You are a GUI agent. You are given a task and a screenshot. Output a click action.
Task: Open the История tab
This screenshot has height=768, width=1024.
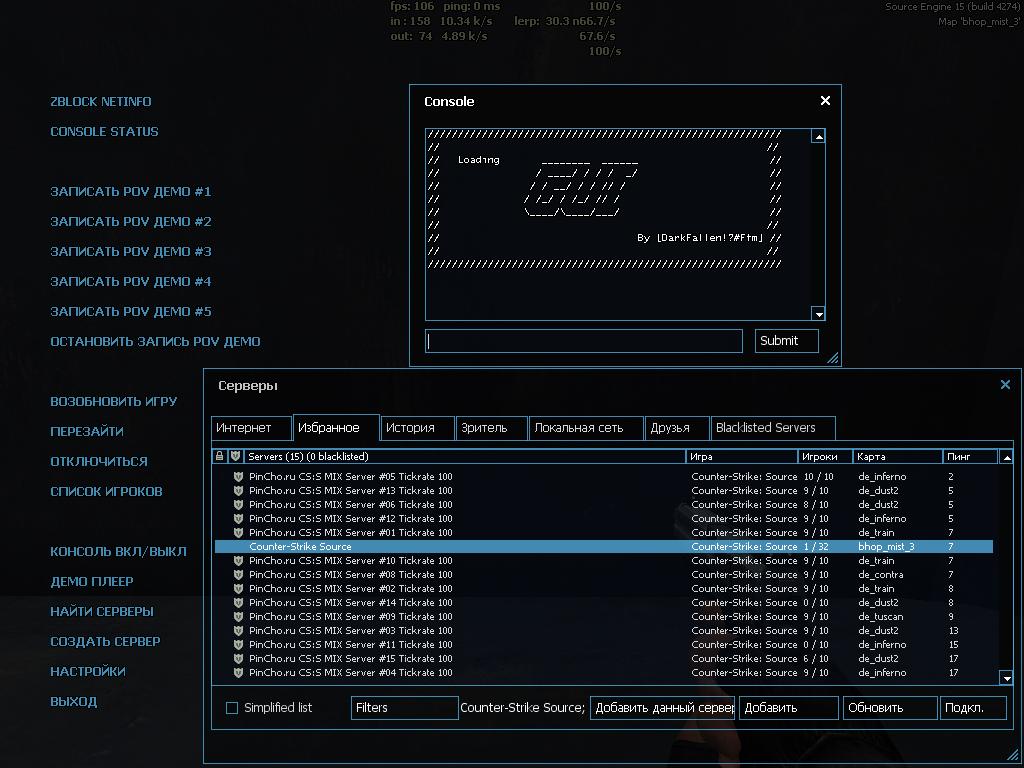[417, 428]
